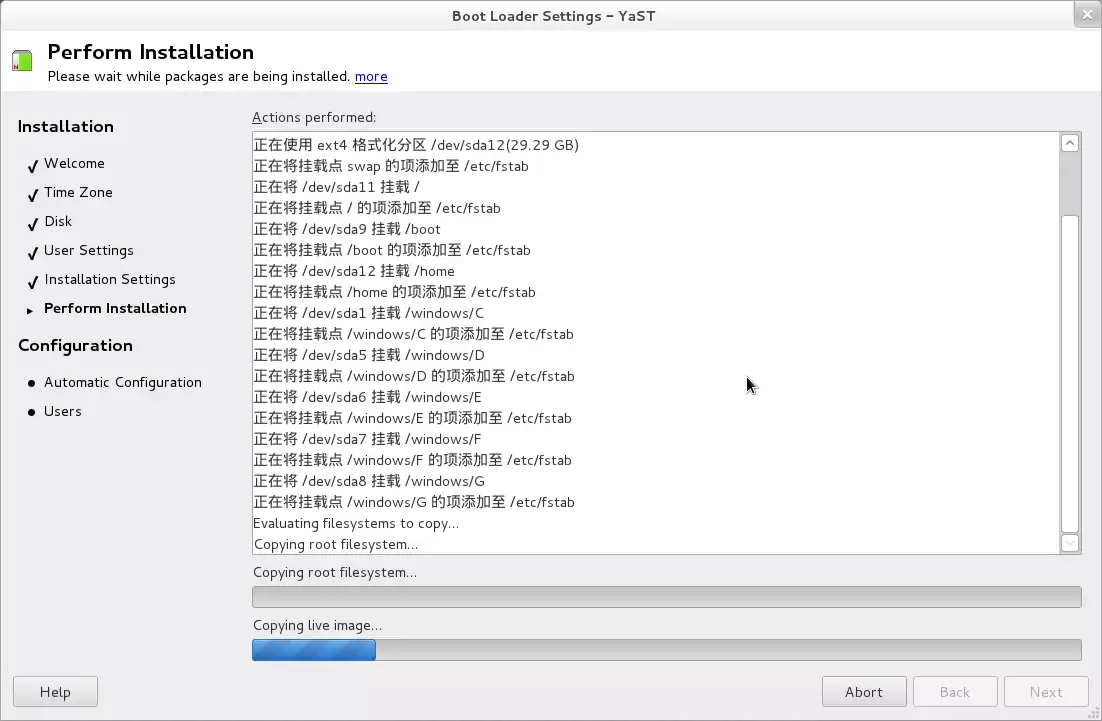Select the Users step in the sidebar
1102x721 pixels.
tap(62, 412)
